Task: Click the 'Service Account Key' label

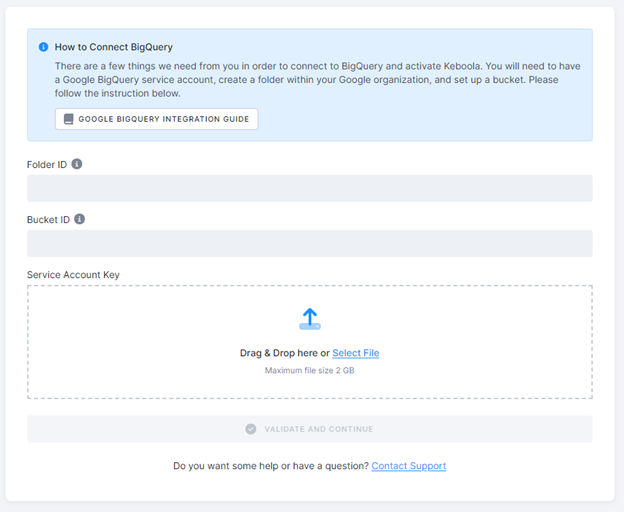Action: 73,274
